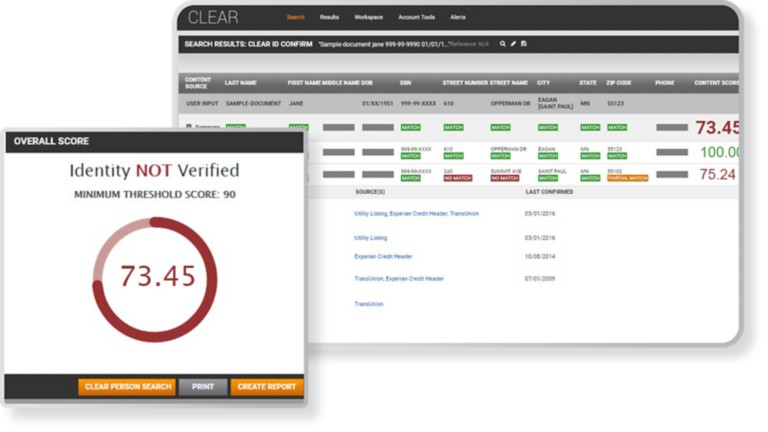
Task: Click the 75.24 content score
Action: [x=718, y=174]
